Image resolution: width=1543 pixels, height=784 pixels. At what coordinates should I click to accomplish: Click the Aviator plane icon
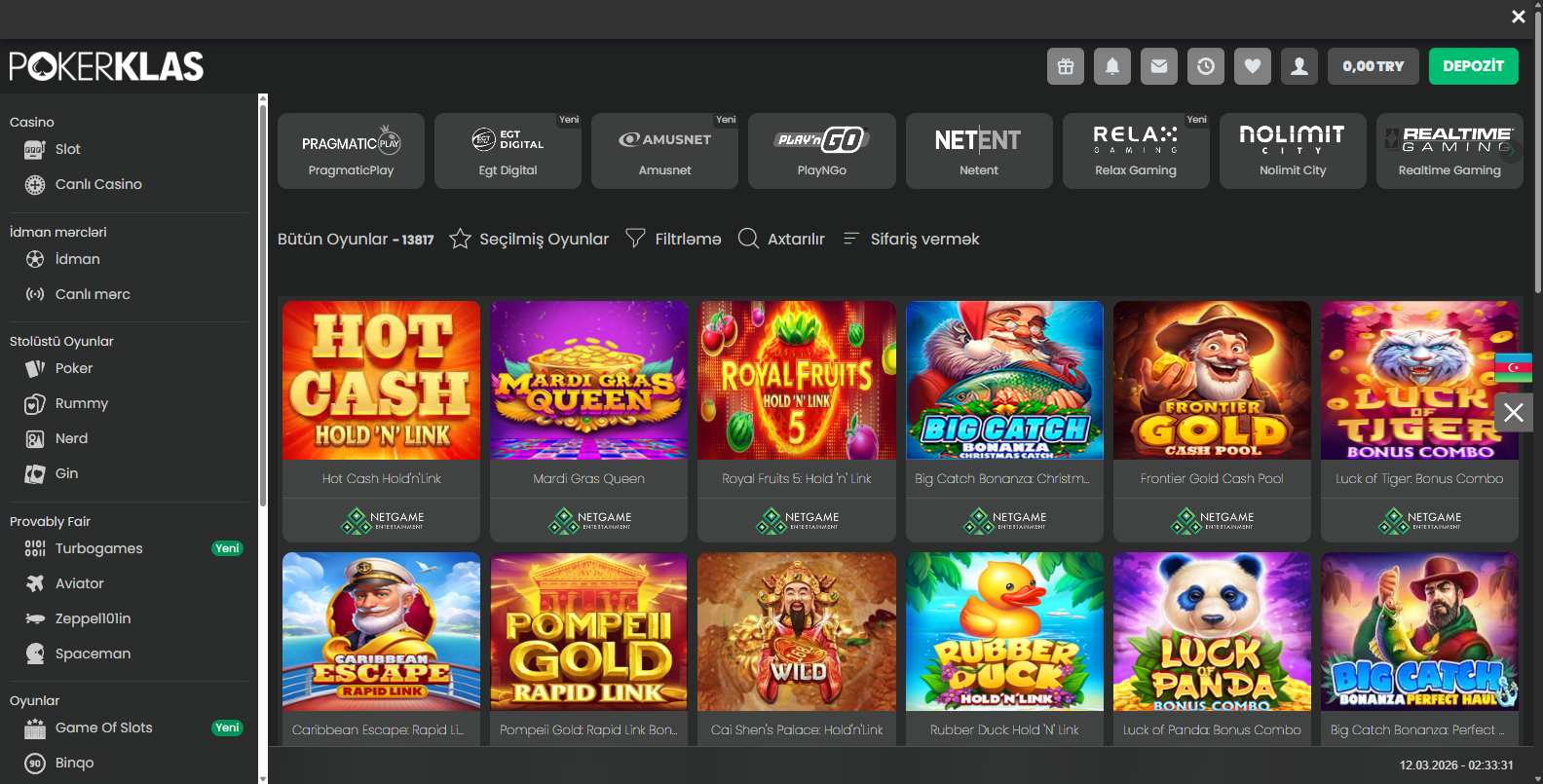tap(35, 583)
